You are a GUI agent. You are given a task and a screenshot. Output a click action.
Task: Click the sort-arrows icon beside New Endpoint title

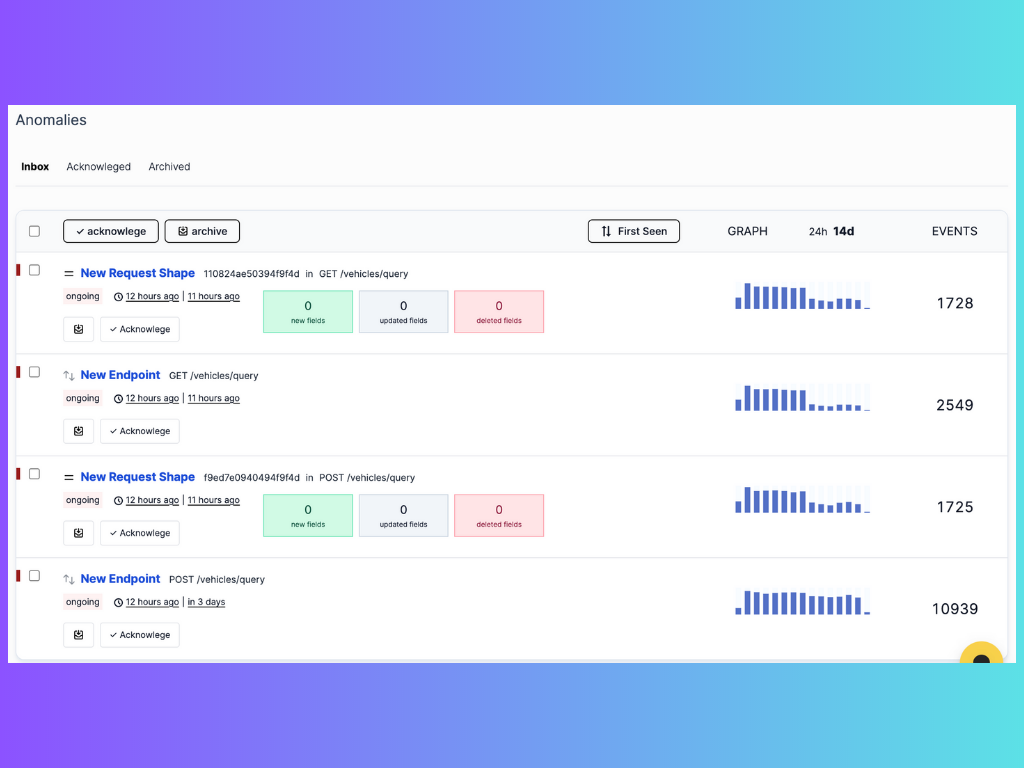pyautogui.click(x=66, y=374)
